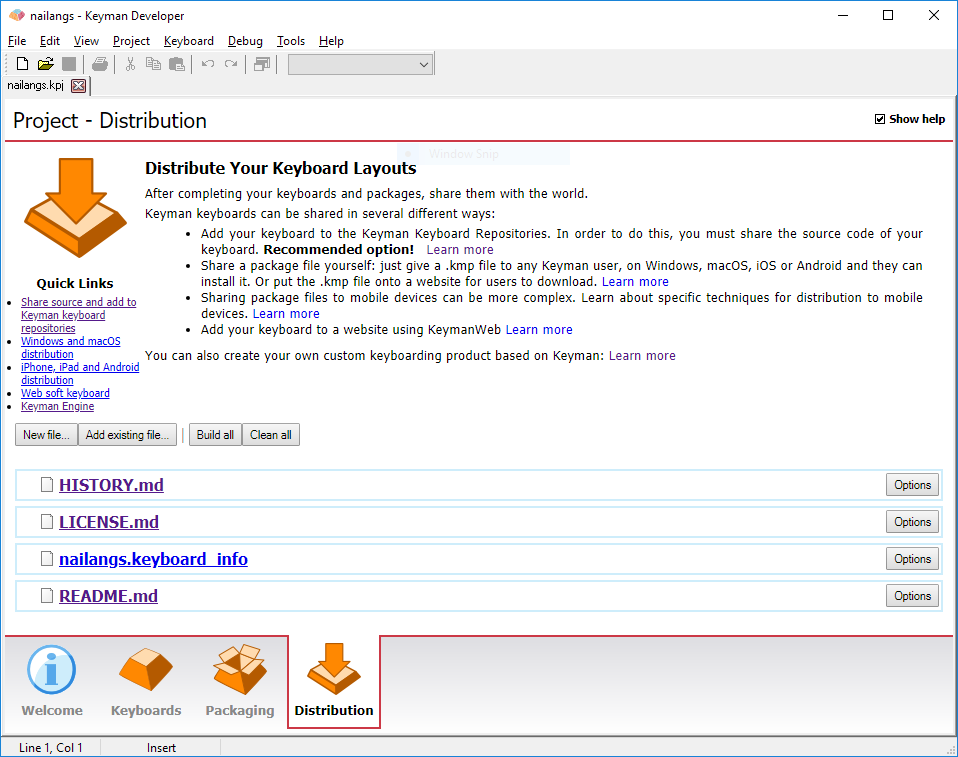Open the Web soft keyboard link
Viewport: 958px width, 757px height.
pos(65,393)
